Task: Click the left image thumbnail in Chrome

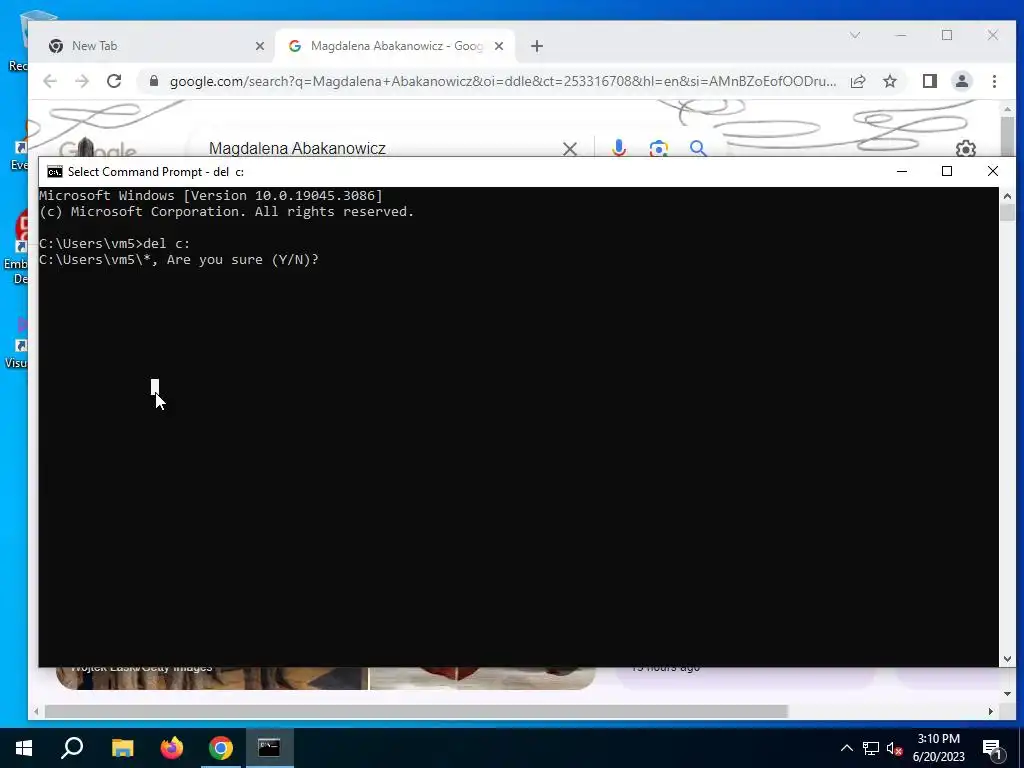Action: tap(212, 678)
